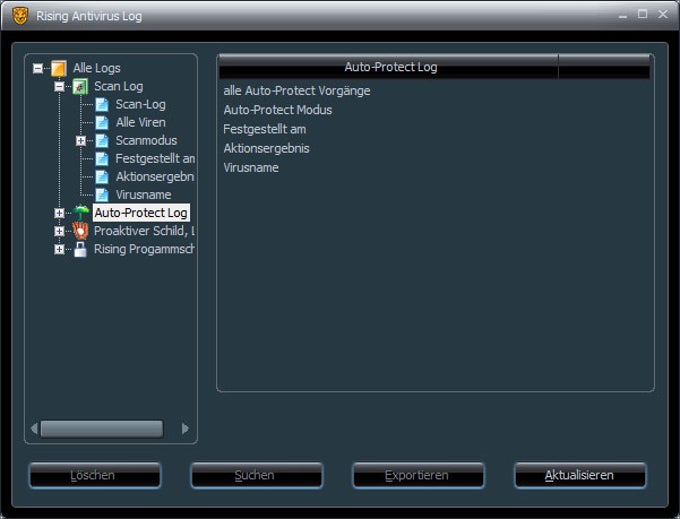This screenshot has height=519, width=680.
Task: Select Rising Progammschutz tree node
Action: coord(144,249)
